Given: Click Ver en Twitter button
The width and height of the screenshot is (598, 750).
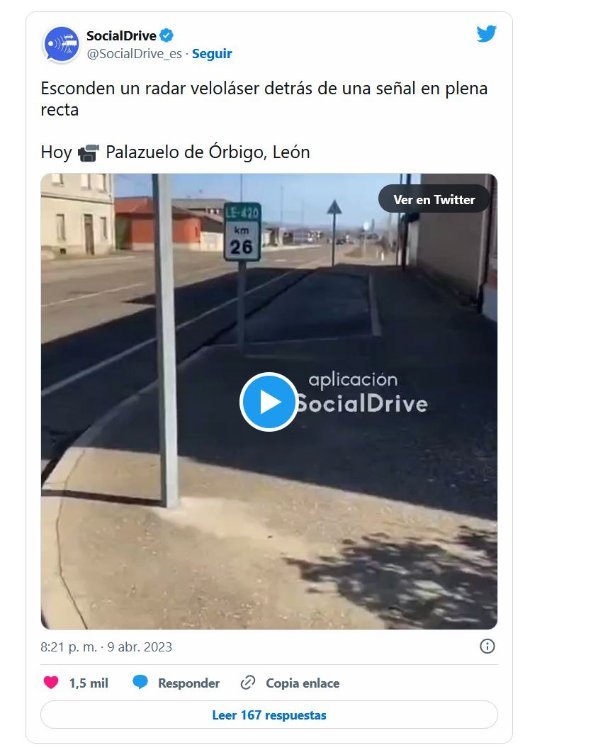Looking at the screenshot, I should click(434, 199).
